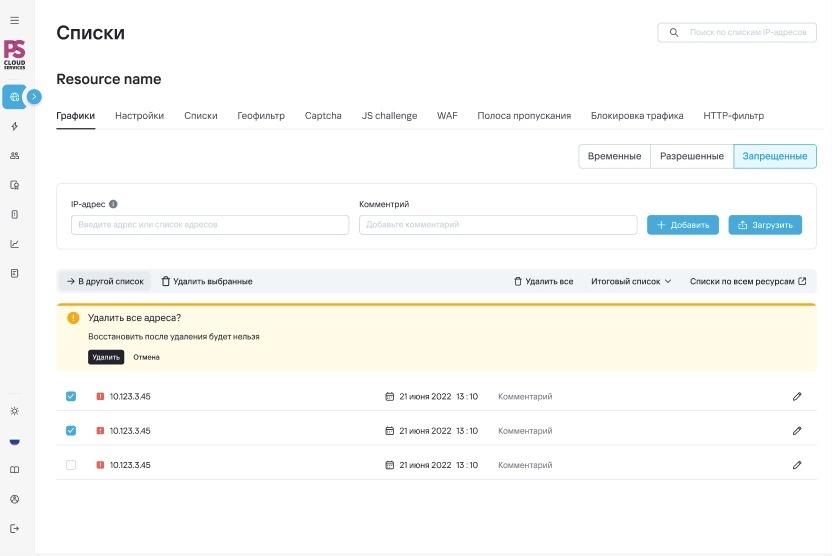The image size is (832, 556).
Task: Switch to the Списки tab
Action: point(201,116)
